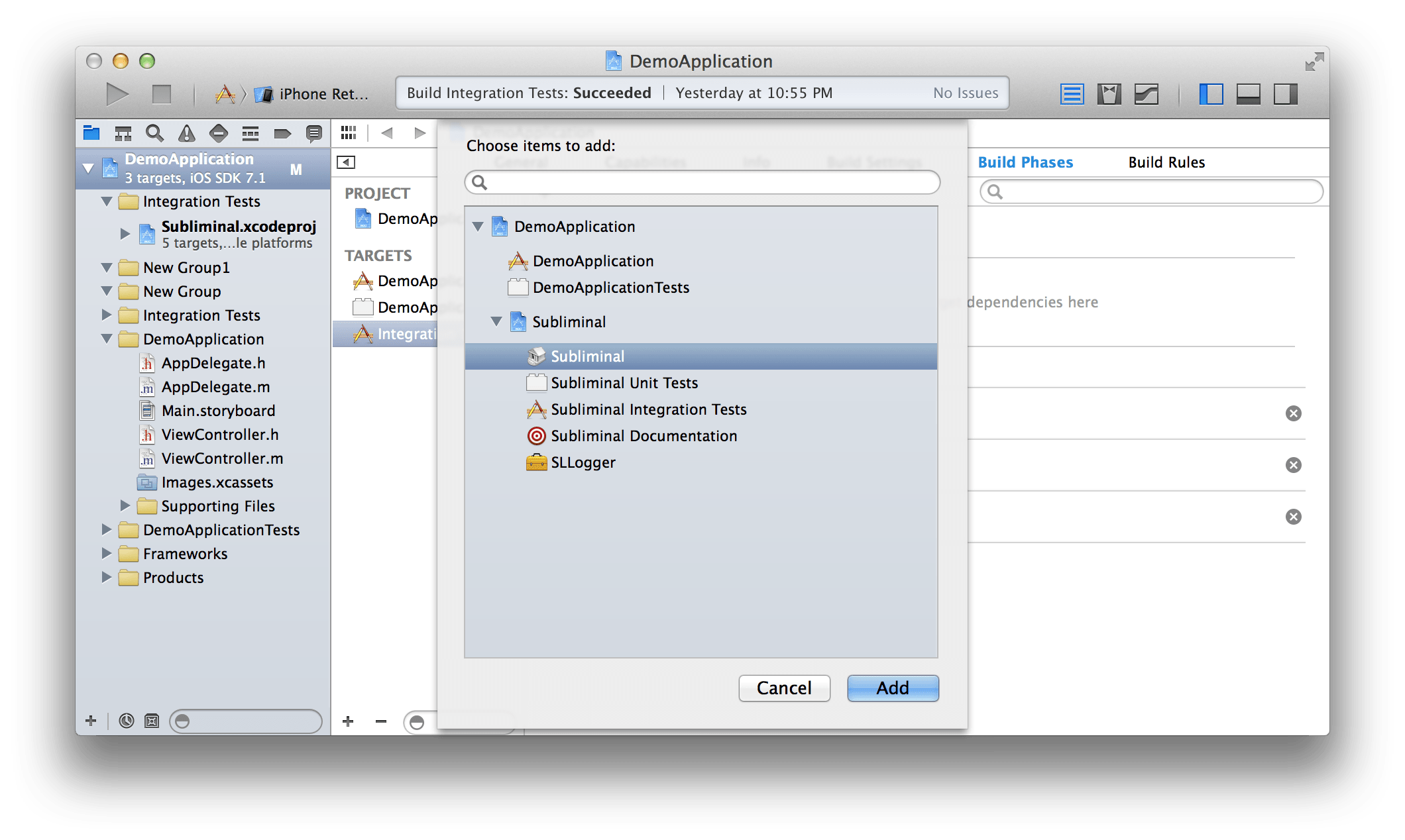Expand the Subliminal.xcodeproj disclosure triangle
1405x840 pixels.
pyautogui.click(x=125, y=233)
